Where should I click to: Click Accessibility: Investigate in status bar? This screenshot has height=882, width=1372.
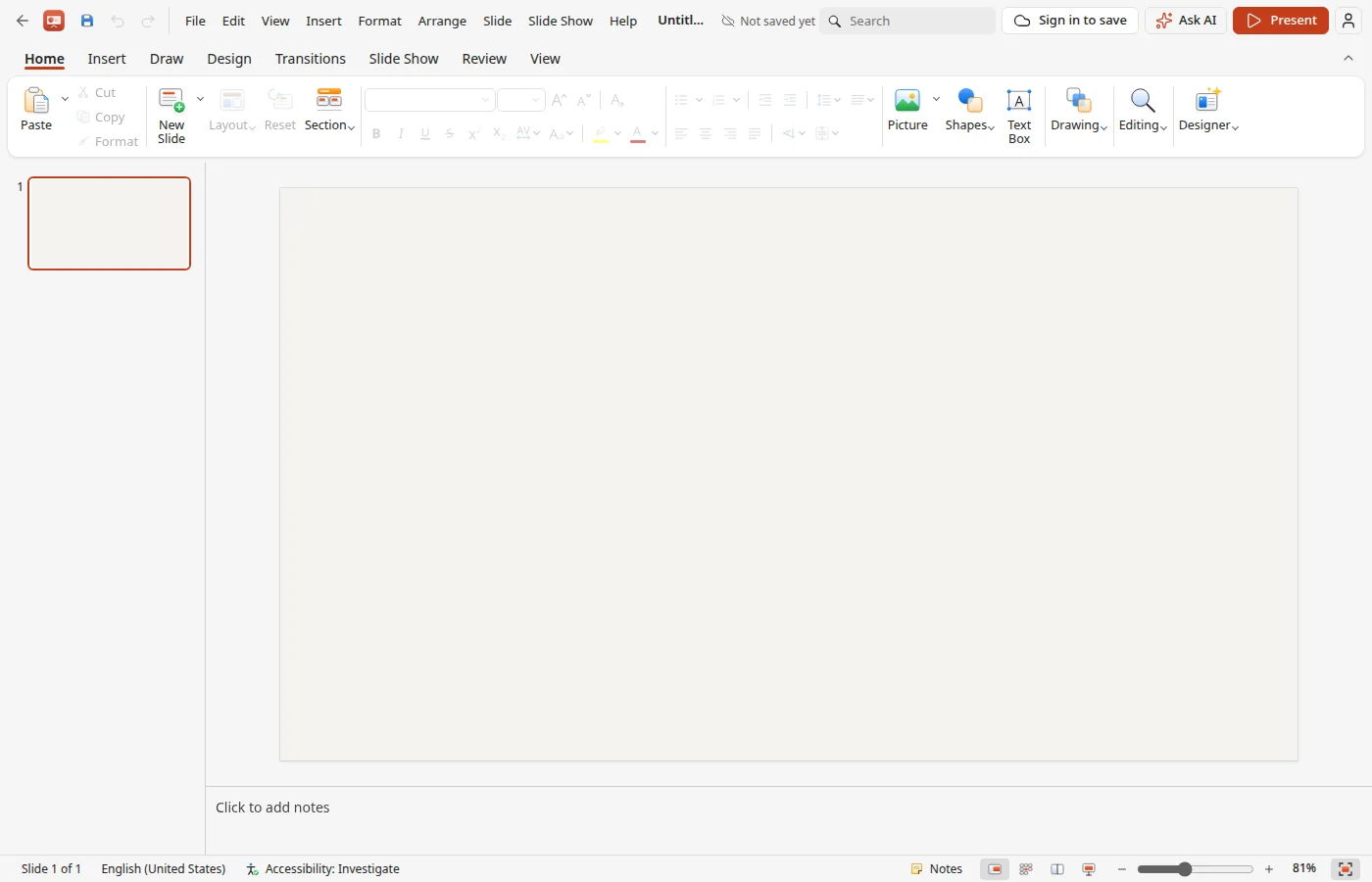coord(323,869)
